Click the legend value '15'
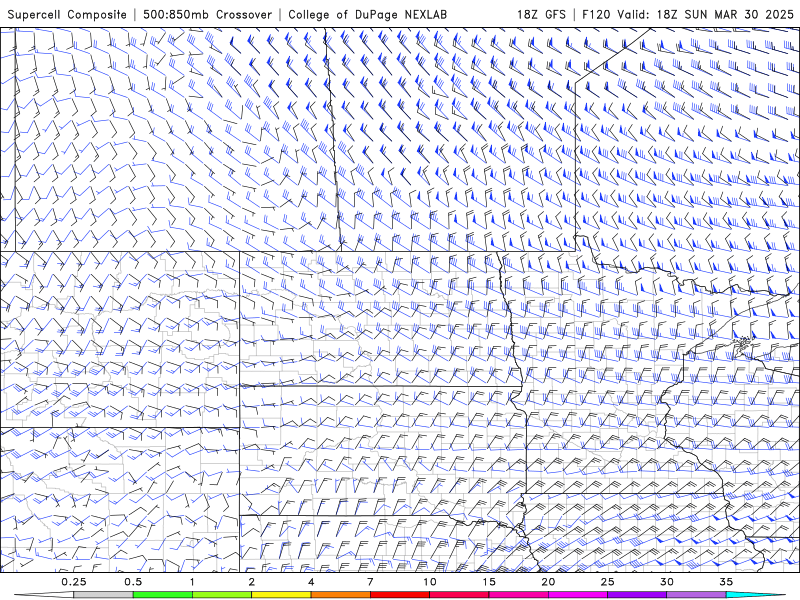The width and height of the screenshot is (800, 600). [x=489, y=582]
